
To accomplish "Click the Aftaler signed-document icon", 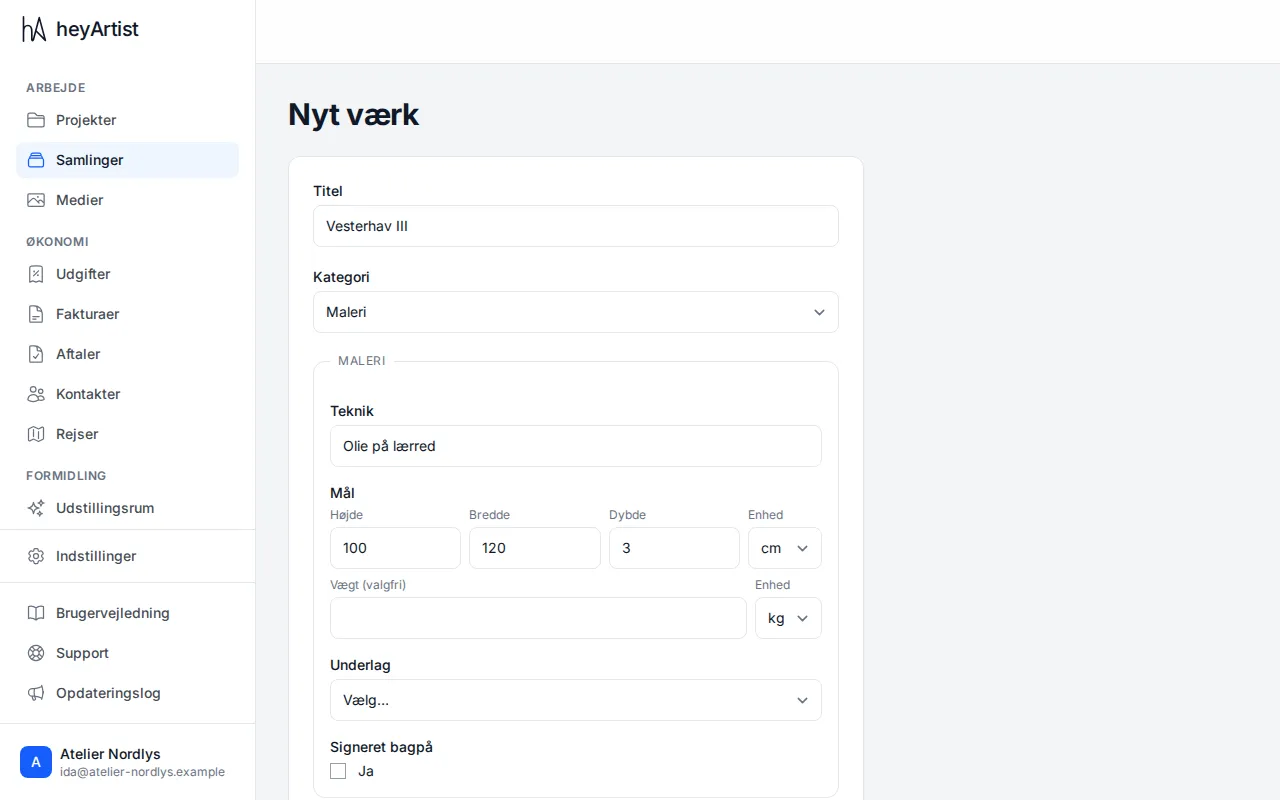I will coord(36,354).
